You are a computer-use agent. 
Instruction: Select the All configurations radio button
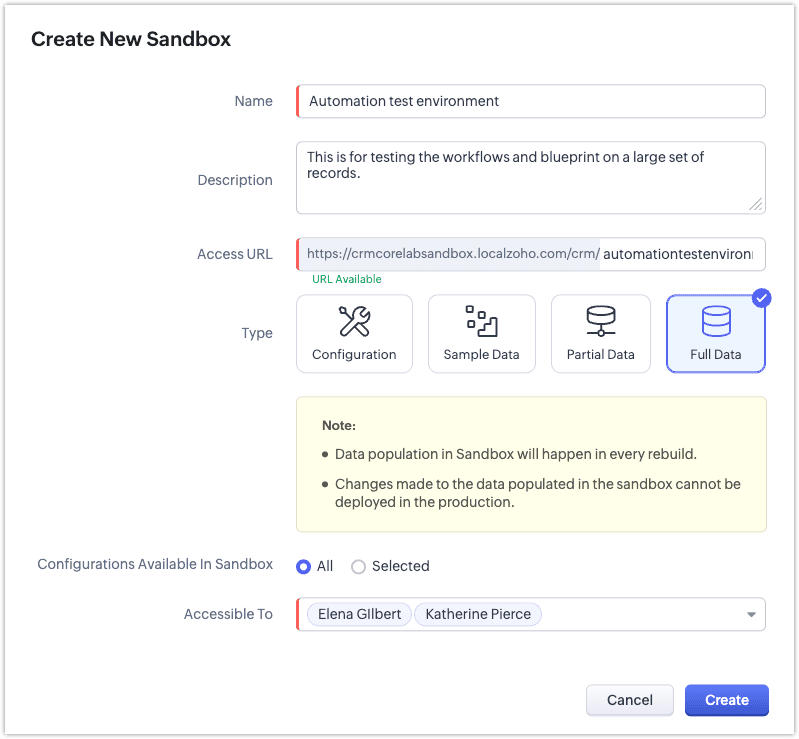pyautogui.click(x=304, y=566)
